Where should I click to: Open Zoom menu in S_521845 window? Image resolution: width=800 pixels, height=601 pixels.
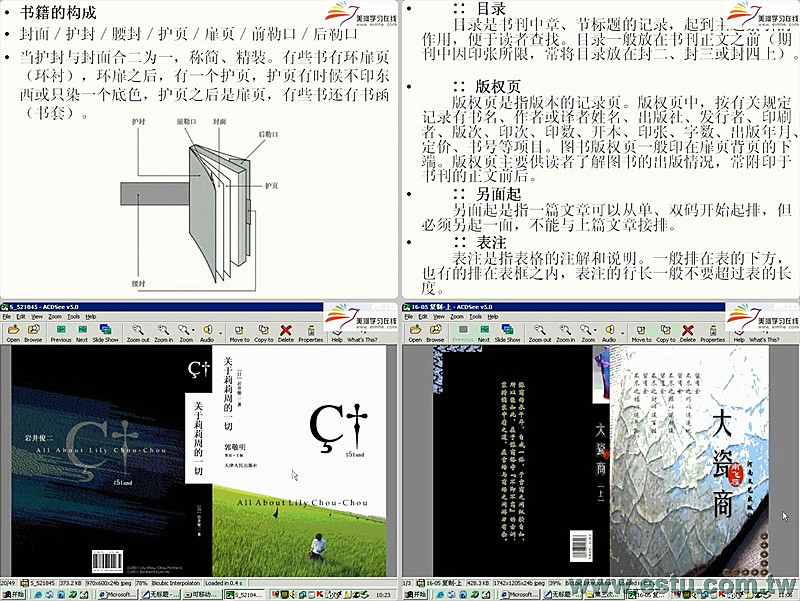tap(55, 316)
